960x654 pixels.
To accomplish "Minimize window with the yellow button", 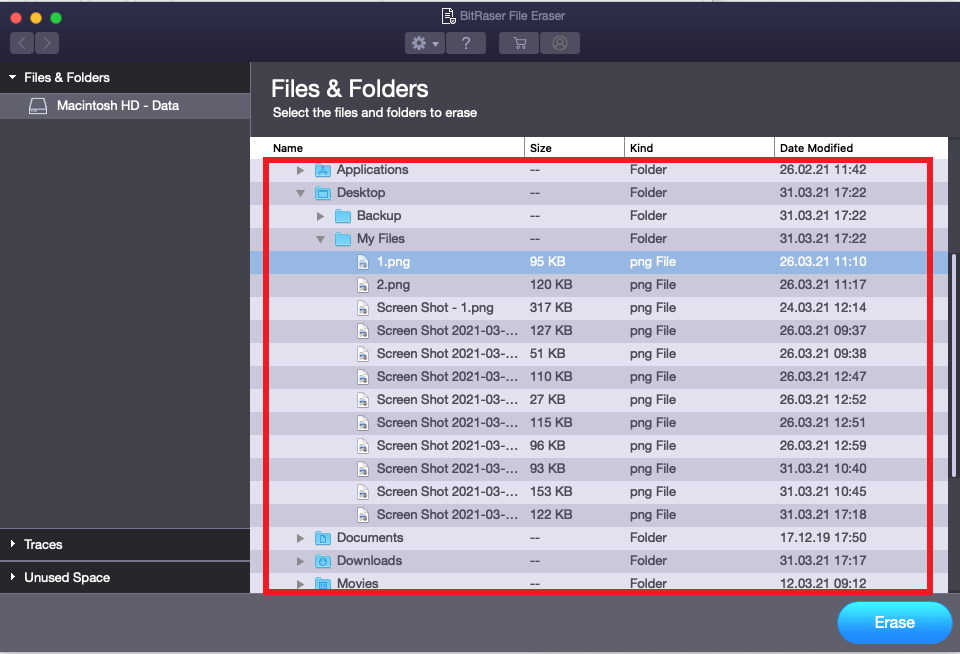I will (36, 18).
